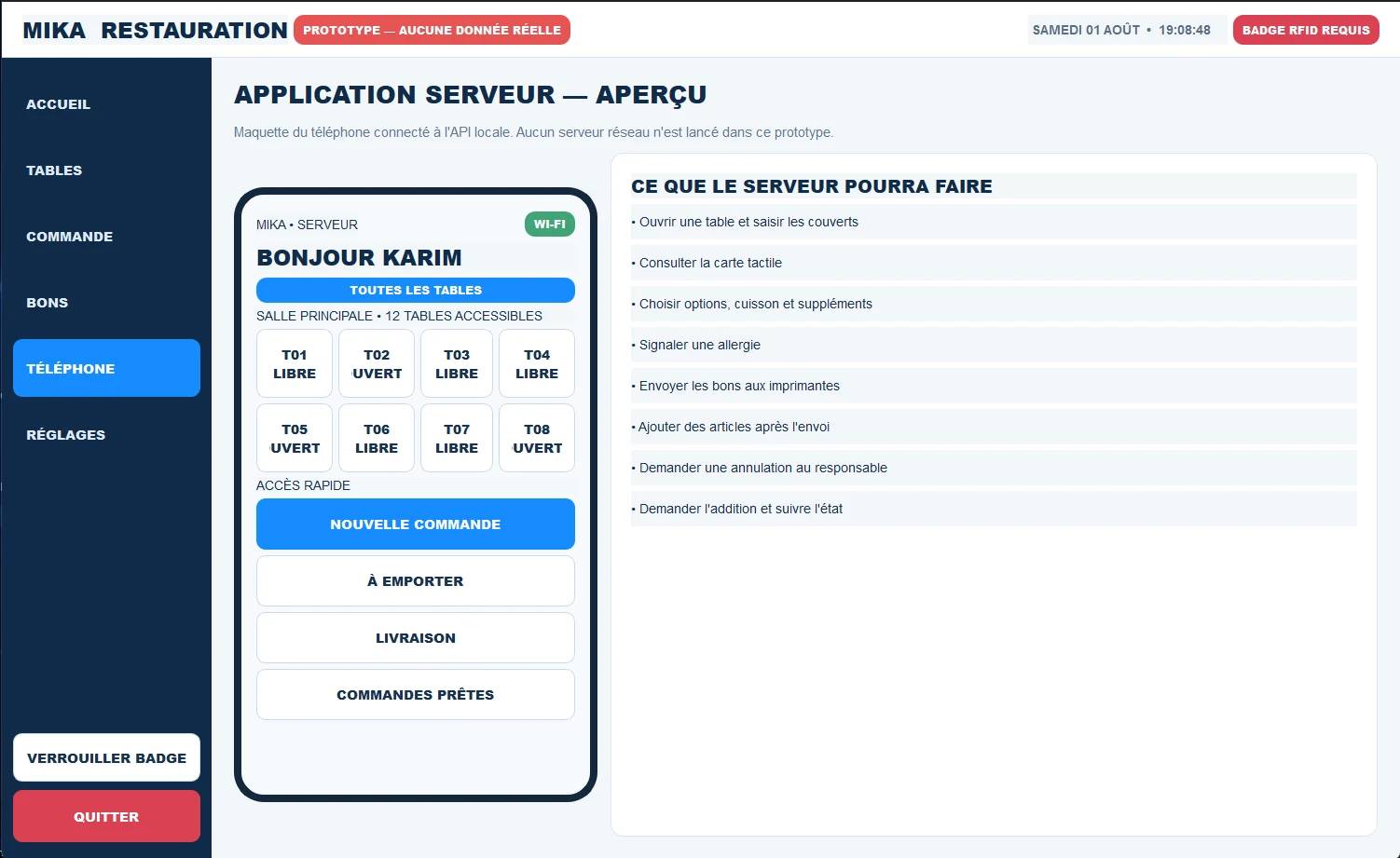The image size is (1400, 858).
Task: Click the Livraison button
Action: coord(416,637)
